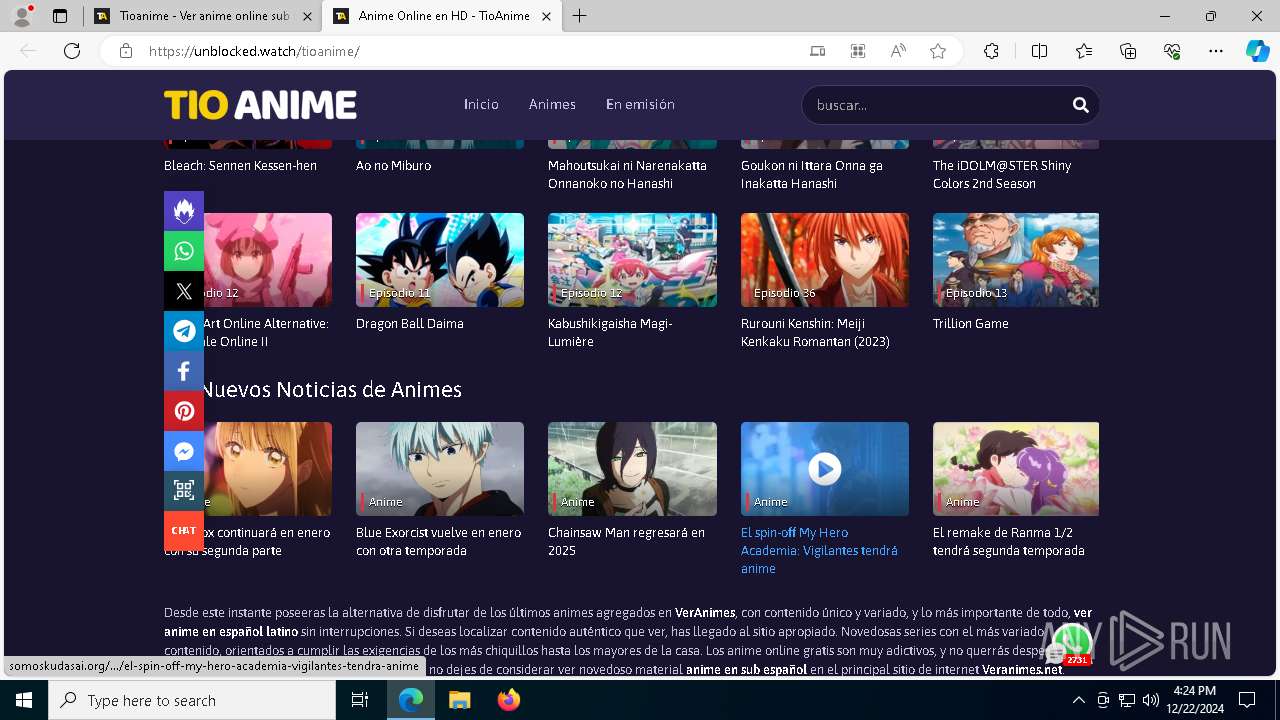The image size is (1280, 720).
Task: Open Edge Settings and more menu
Action: point(1216,51)
